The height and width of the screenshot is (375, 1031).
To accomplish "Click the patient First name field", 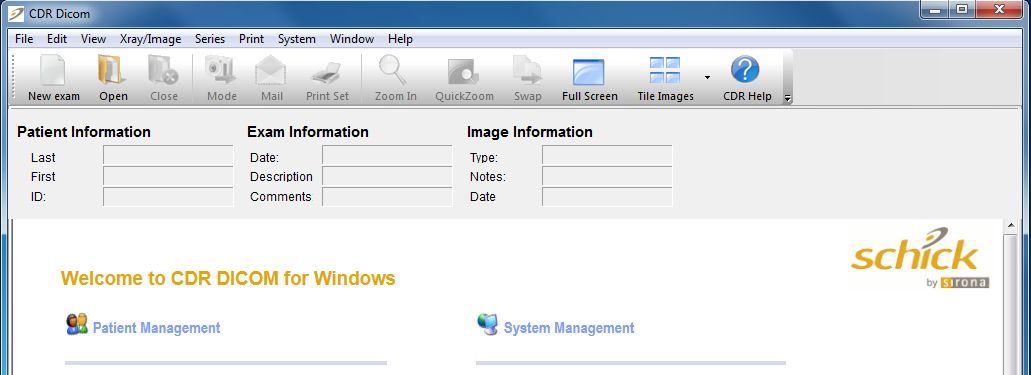I will tap(168, 176).
